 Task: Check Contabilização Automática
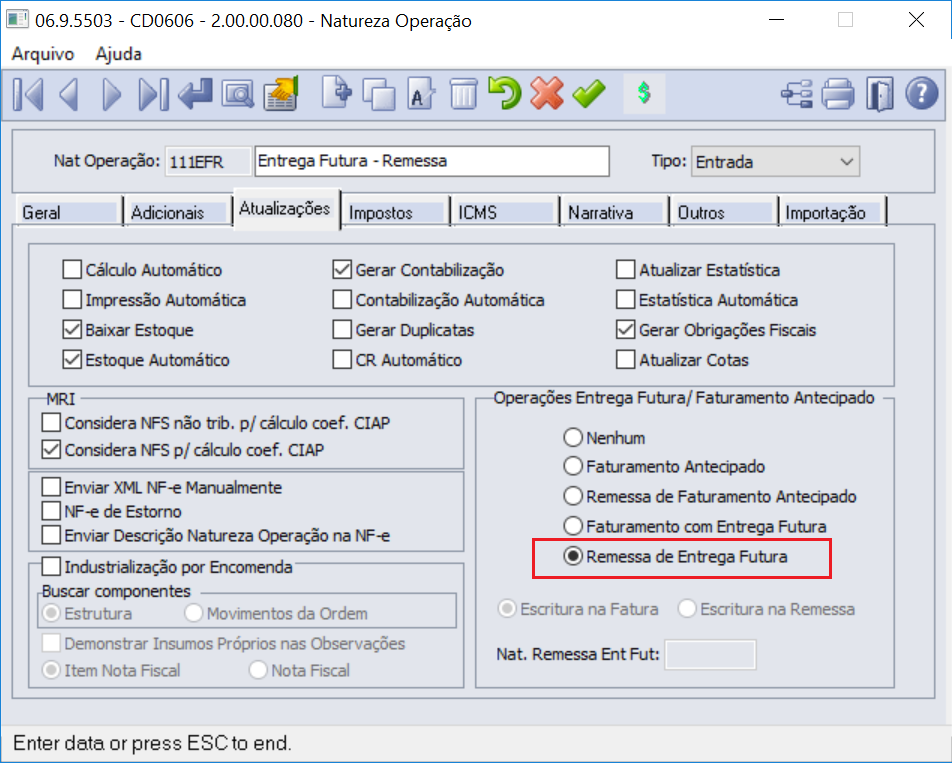pyautogui.click(x=342, y=299)
